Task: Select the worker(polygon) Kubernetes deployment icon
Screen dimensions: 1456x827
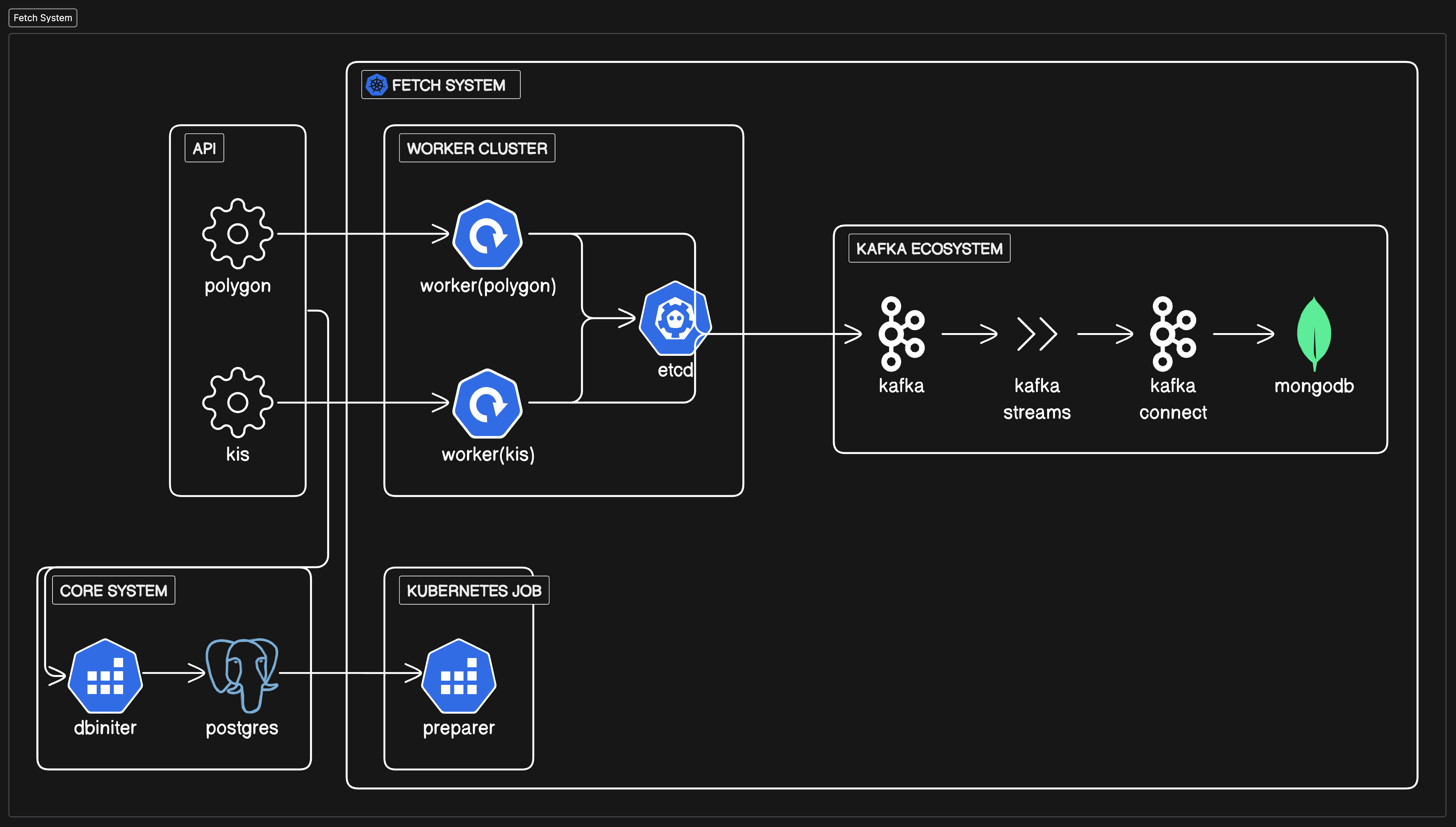Action: click(x=487, y=234)
